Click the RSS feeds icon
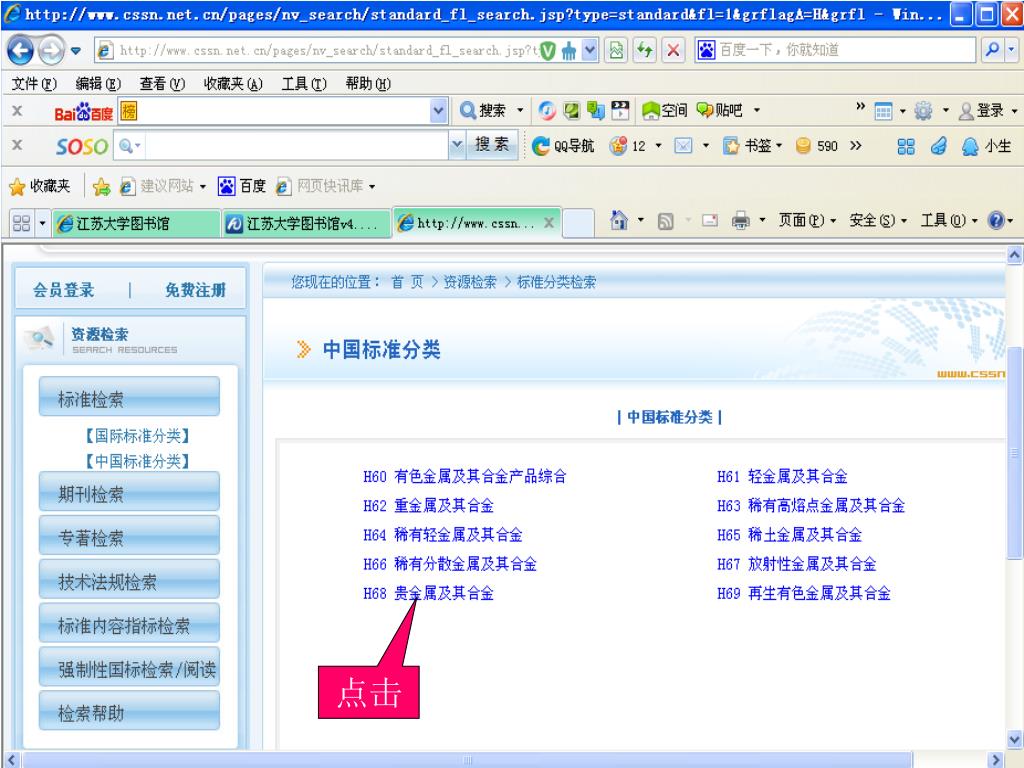 (665, 221)
